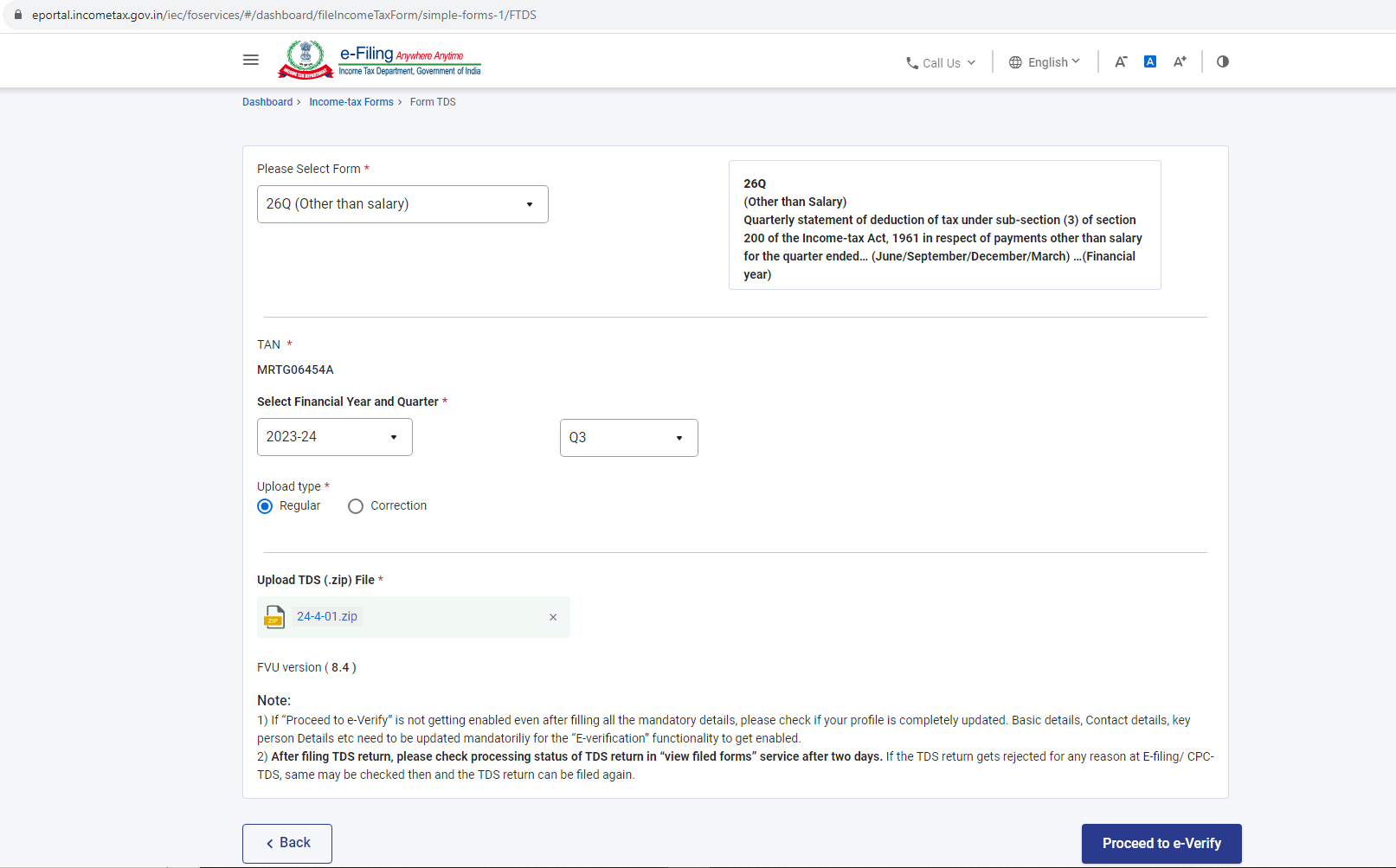Open the 2023-24 financial year dropdown
Image resolution: width=1396 pixels, height=868 pixels.
335,437
